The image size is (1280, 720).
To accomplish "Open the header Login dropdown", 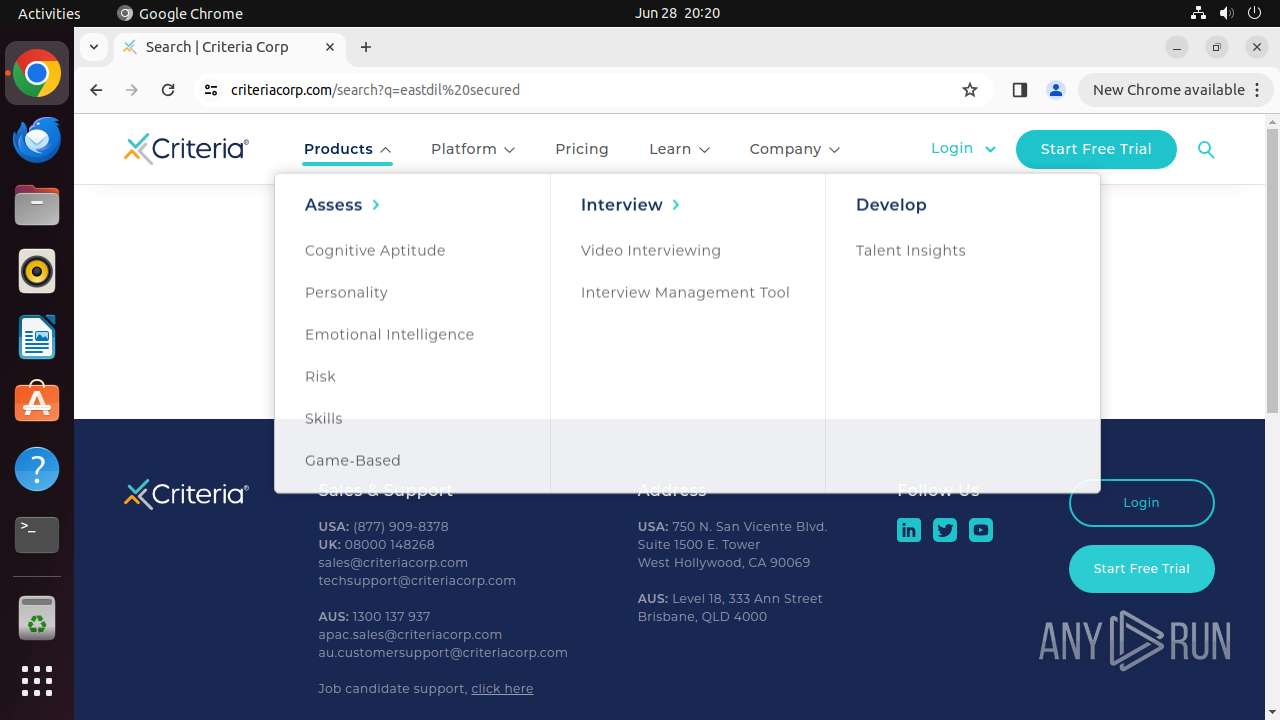I will pyautogui.click(x=963, y=148).
